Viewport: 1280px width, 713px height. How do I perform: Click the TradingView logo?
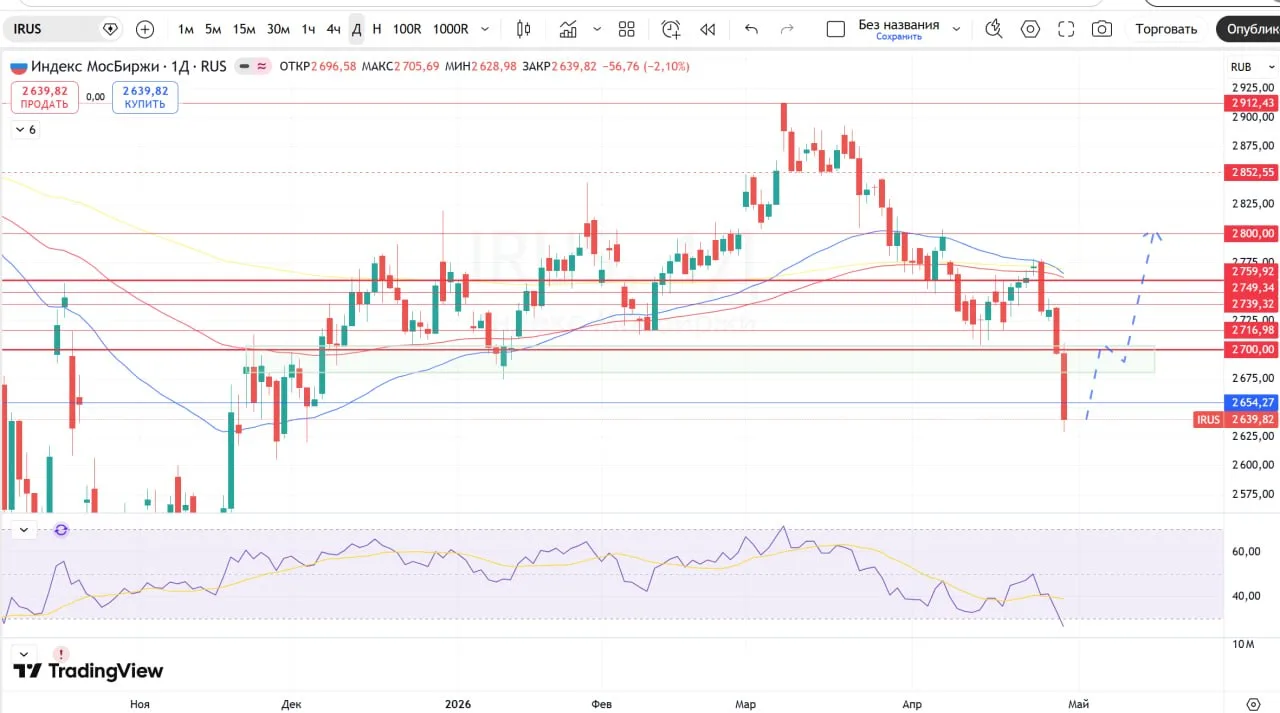click(88, 671)
